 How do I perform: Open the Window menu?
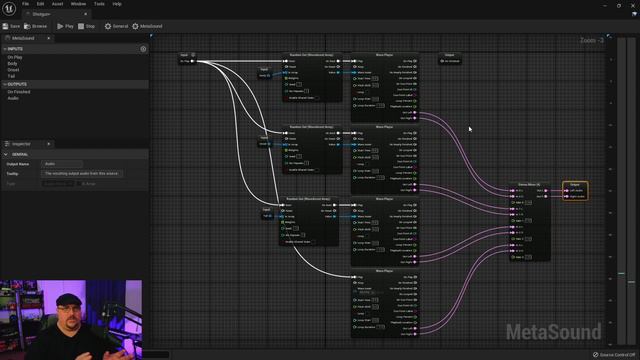coord(78,4)
